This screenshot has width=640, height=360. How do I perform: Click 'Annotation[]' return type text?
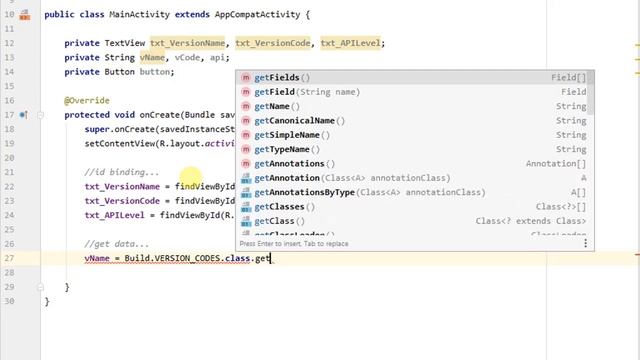pos(556,164)
